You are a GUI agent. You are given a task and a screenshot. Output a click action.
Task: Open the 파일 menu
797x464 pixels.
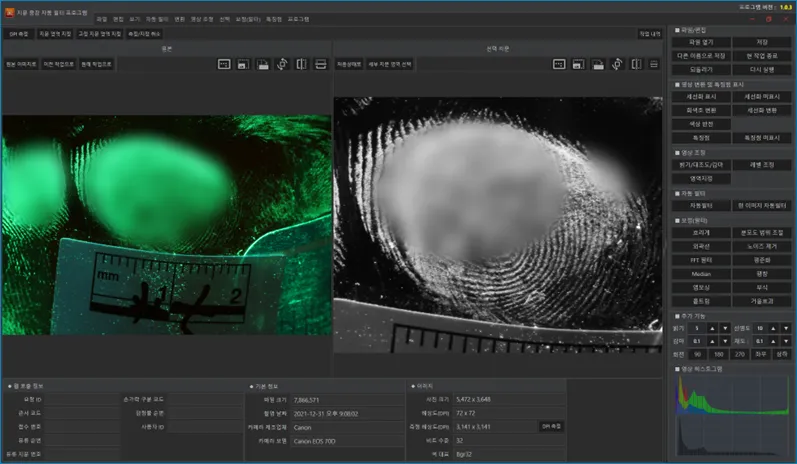pyautogui.click(x=102, y=19)
